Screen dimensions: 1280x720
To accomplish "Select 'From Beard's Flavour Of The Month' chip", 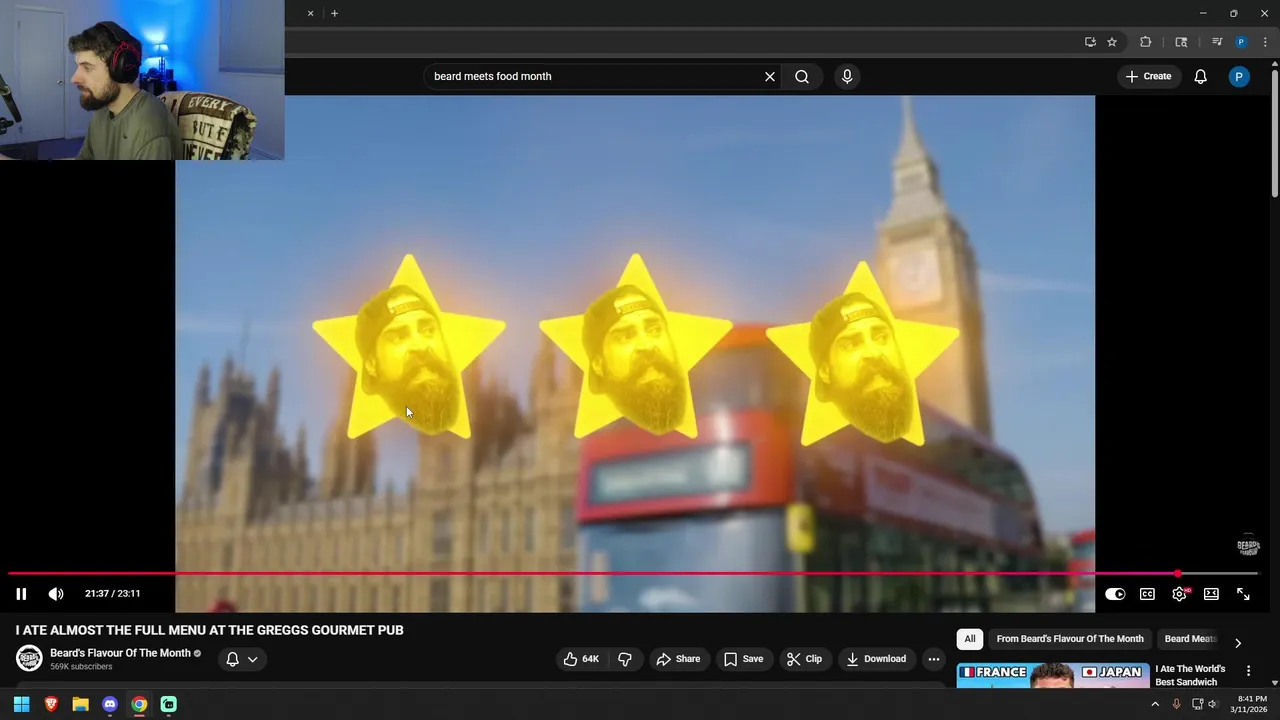I will click(1070, 639).
